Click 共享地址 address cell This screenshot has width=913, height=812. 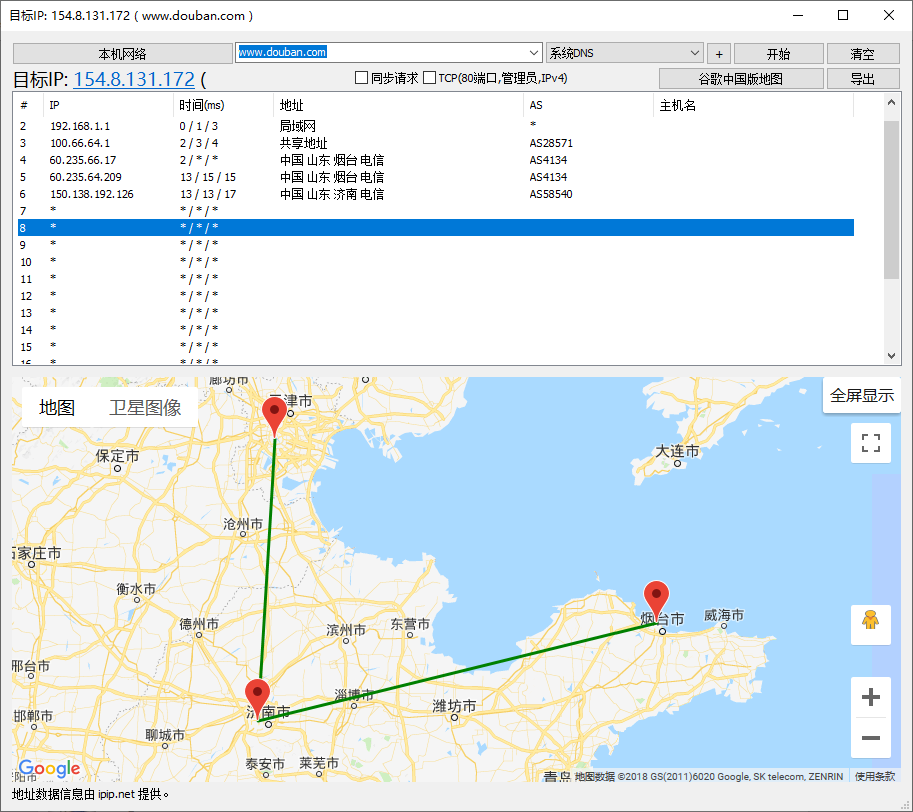coord(303,143)
